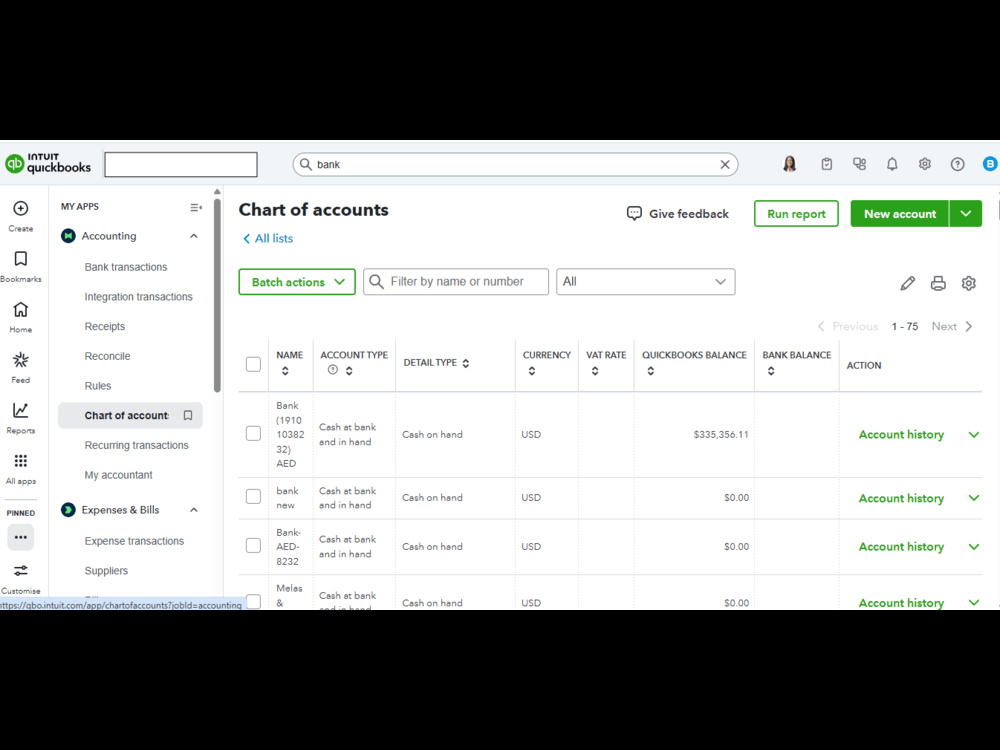
Task: Click the pinned three-dots icon
Action: [x=20, y=537]
